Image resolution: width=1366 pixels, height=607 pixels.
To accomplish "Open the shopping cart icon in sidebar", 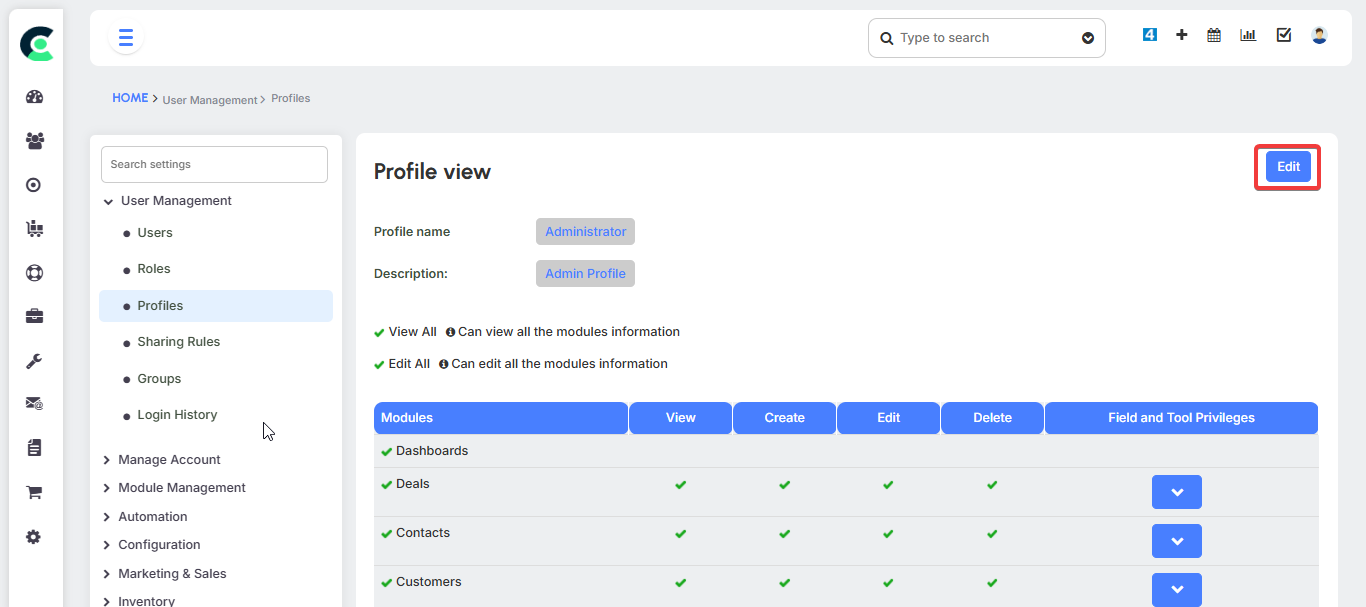I will (34, 492).
